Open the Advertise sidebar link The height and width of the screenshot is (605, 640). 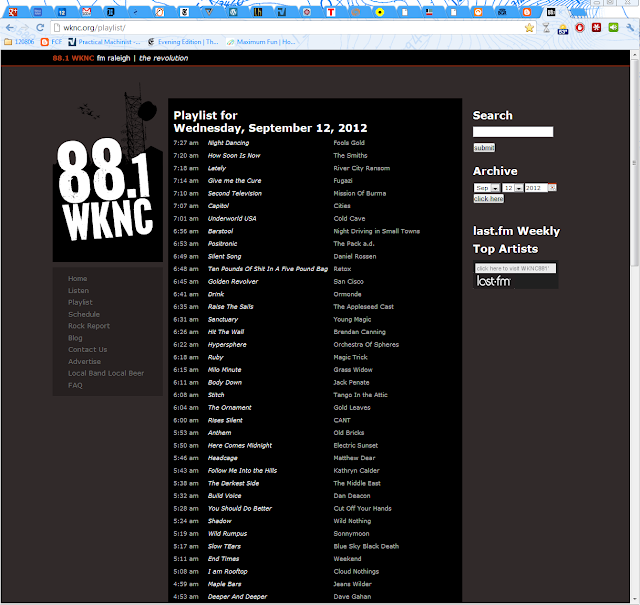point(84,361)
